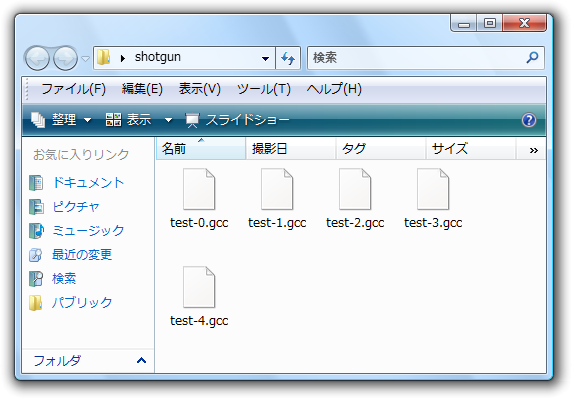
Task: Click the shotgun path in address bar
Action: pos(158,57)
